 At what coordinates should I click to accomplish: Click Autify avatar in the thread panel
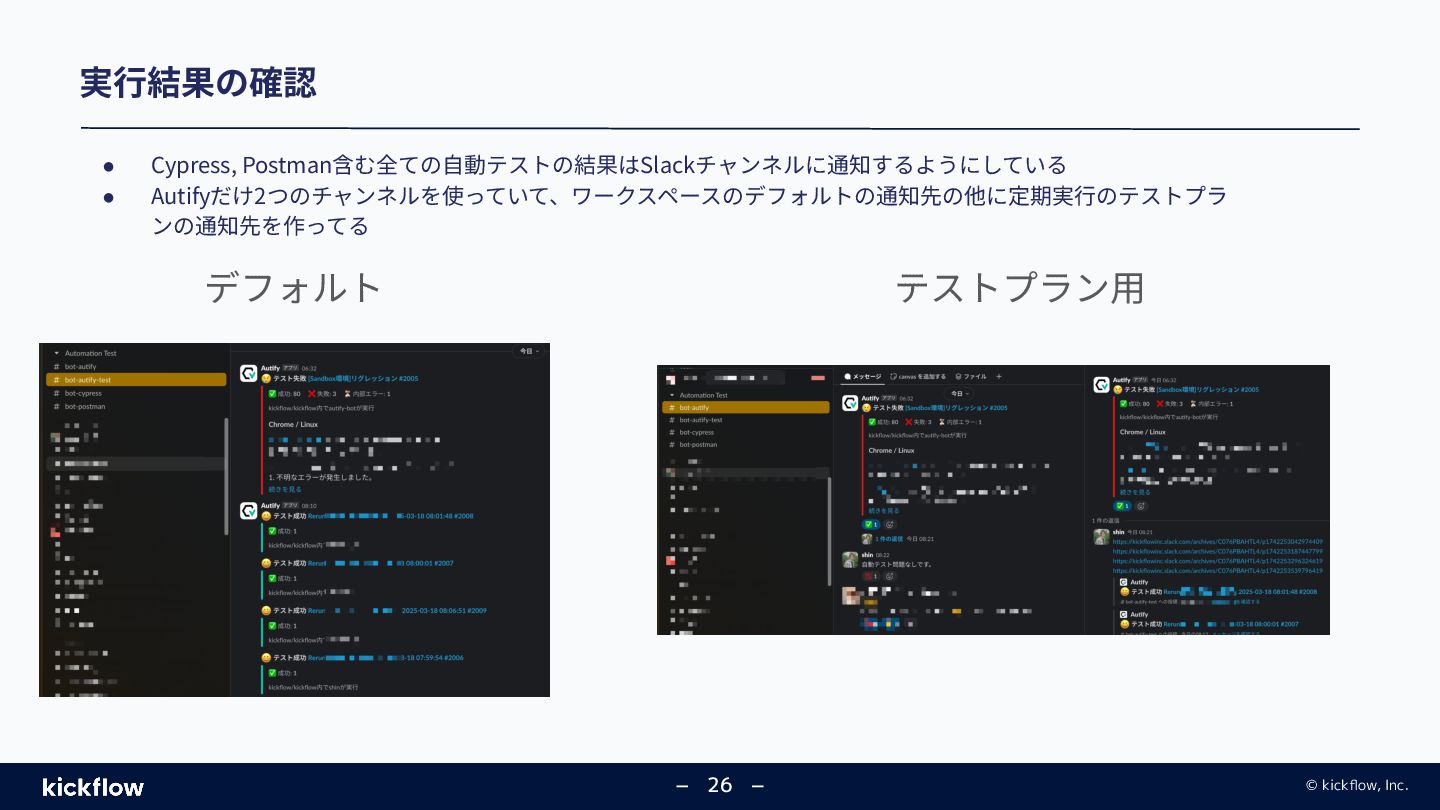click(x=1101, y=384)
